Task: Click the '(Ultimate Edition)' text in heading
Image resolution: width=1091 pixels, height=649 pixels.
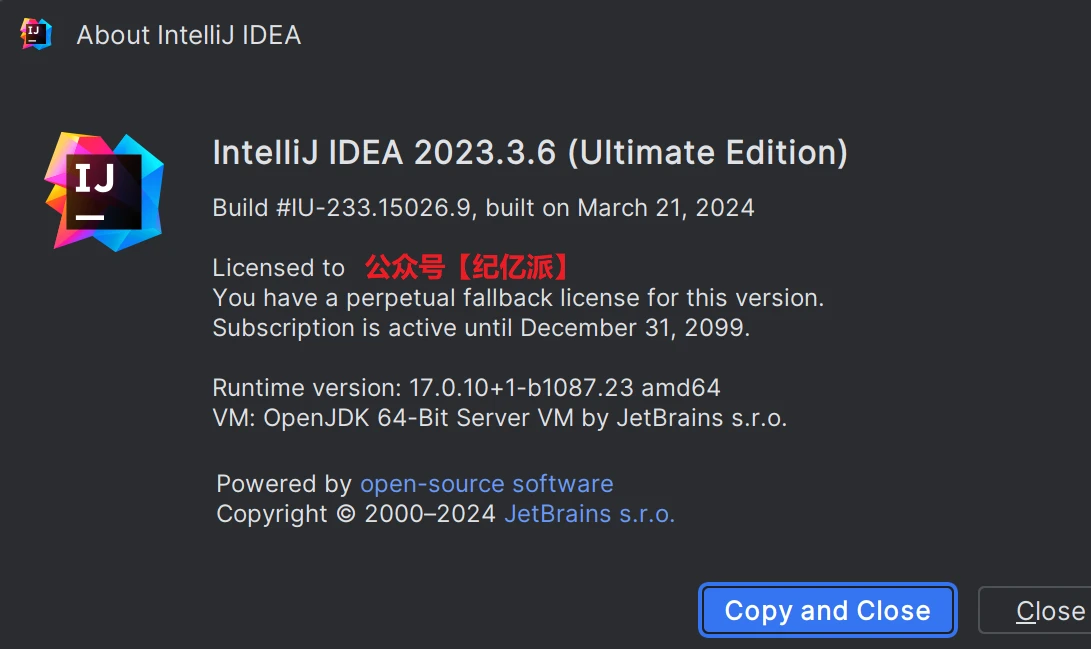Action: (708, 153)
